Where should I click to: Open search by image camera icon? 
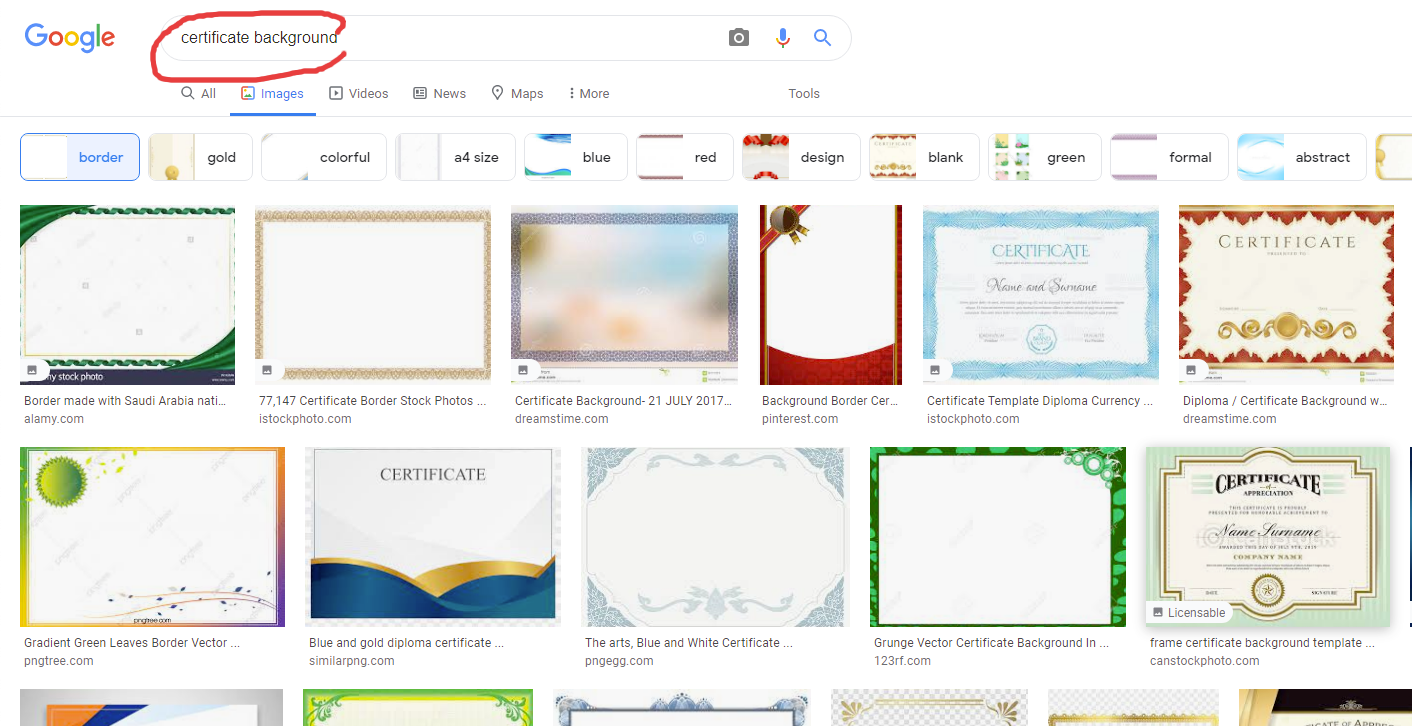(738, 38)
